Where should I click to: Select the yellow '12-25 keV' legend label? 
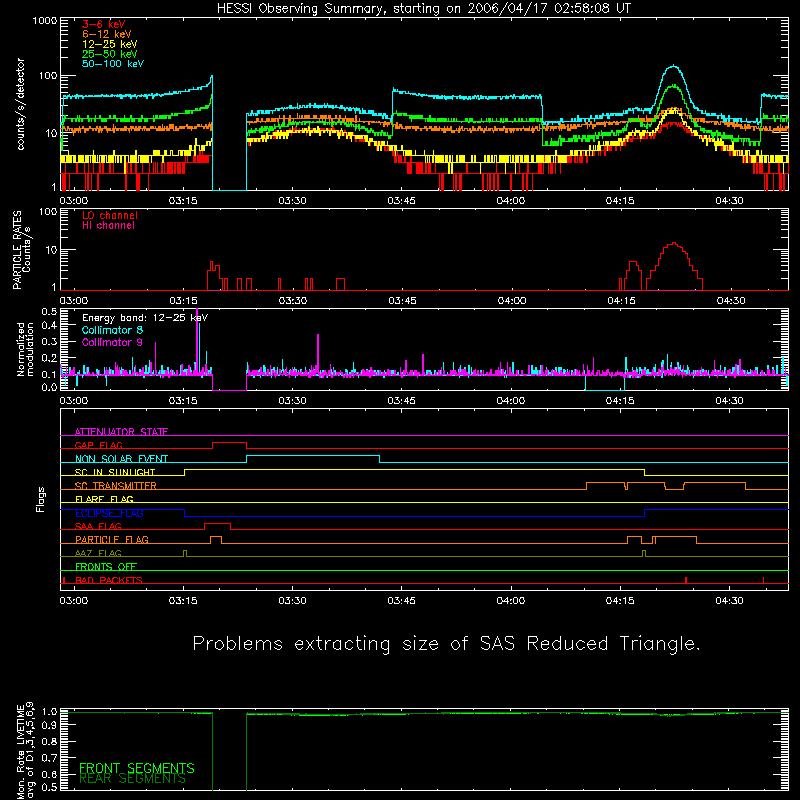(110, 44)
